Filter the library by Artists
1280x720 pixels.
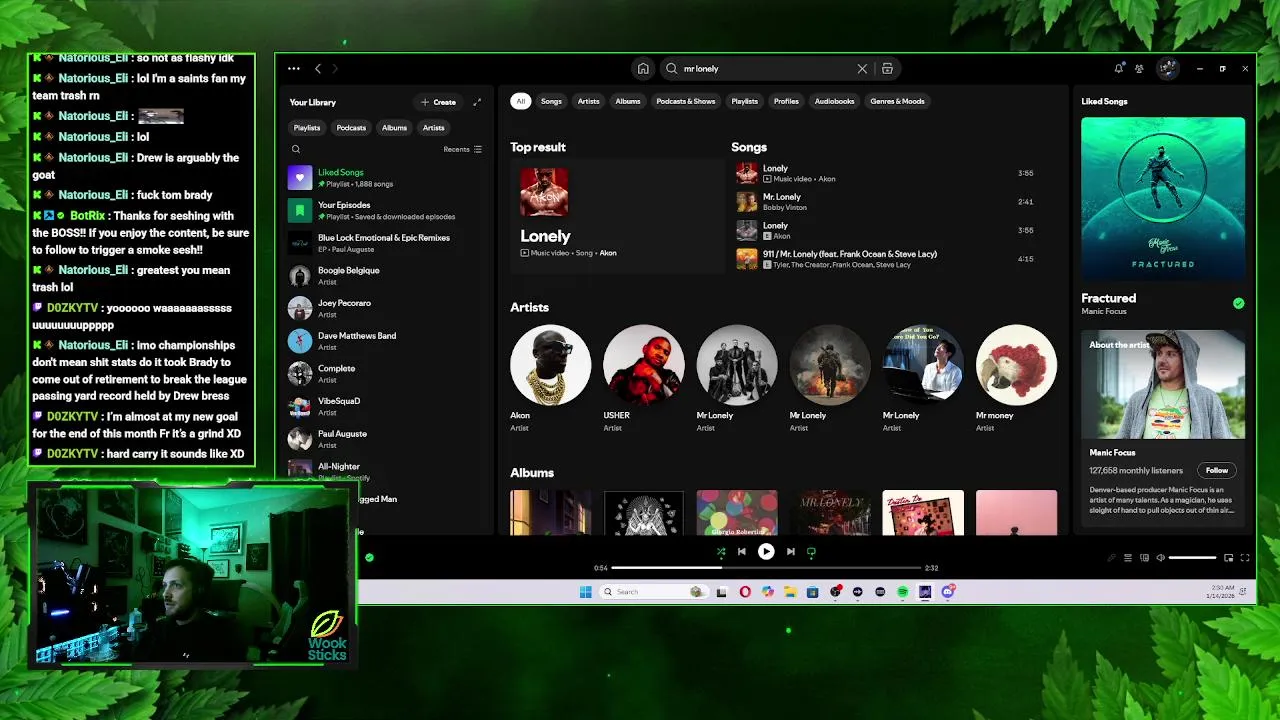433,128
